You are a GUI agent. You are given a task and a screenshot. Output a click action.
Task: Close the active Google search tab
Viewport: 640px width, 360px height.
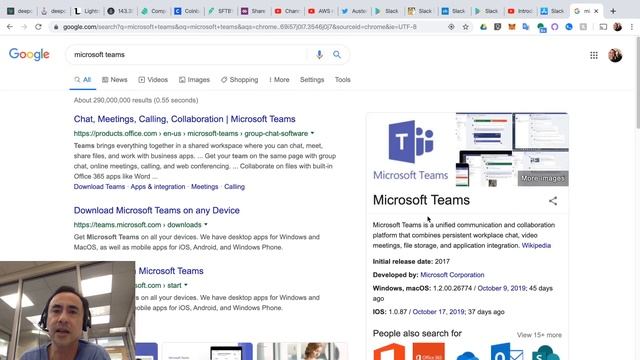click(x=596, y=11)
